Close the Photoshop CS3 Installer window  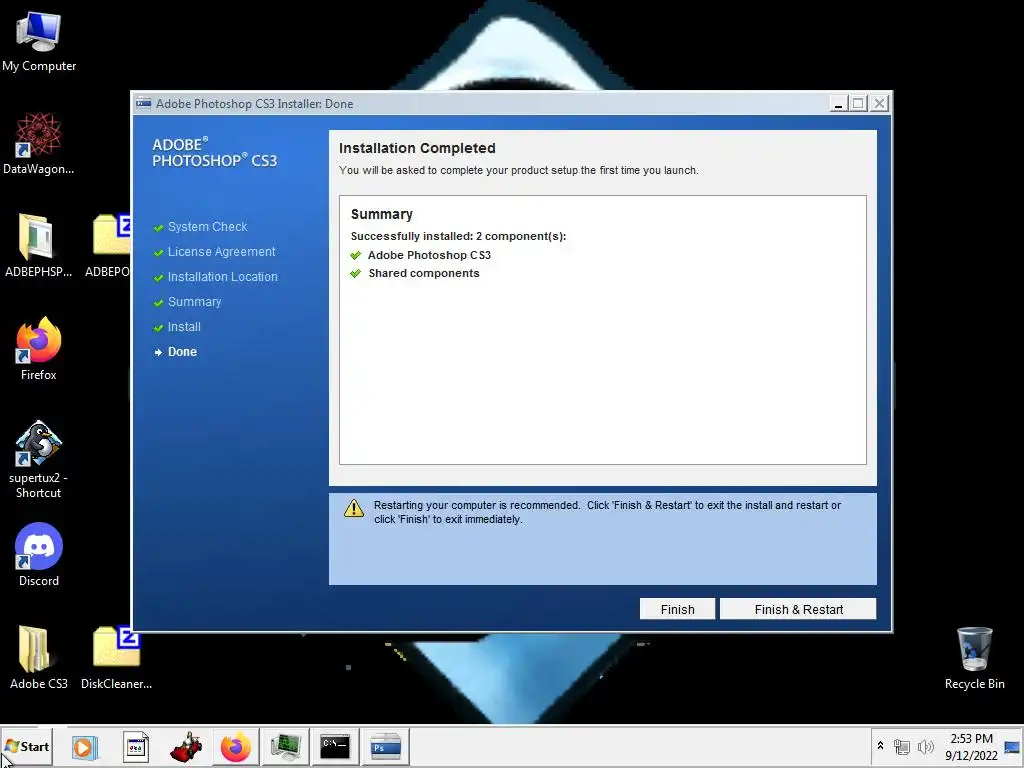[x=879, y=103]
